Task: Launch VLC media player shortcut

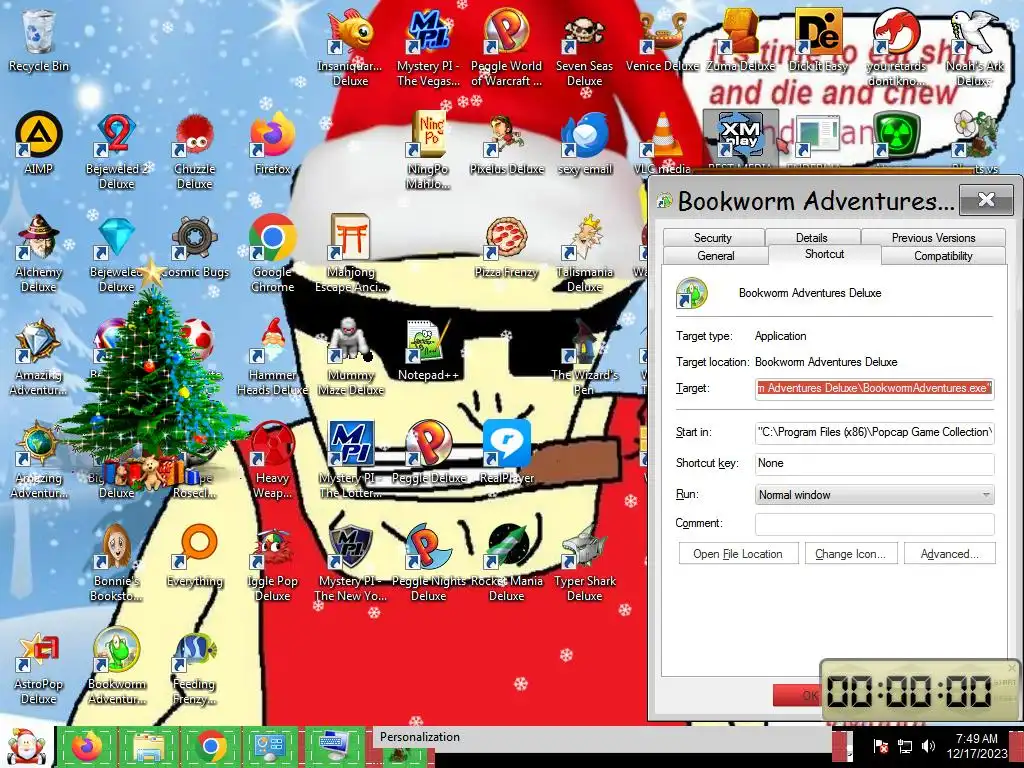Action: click(662, 144)
